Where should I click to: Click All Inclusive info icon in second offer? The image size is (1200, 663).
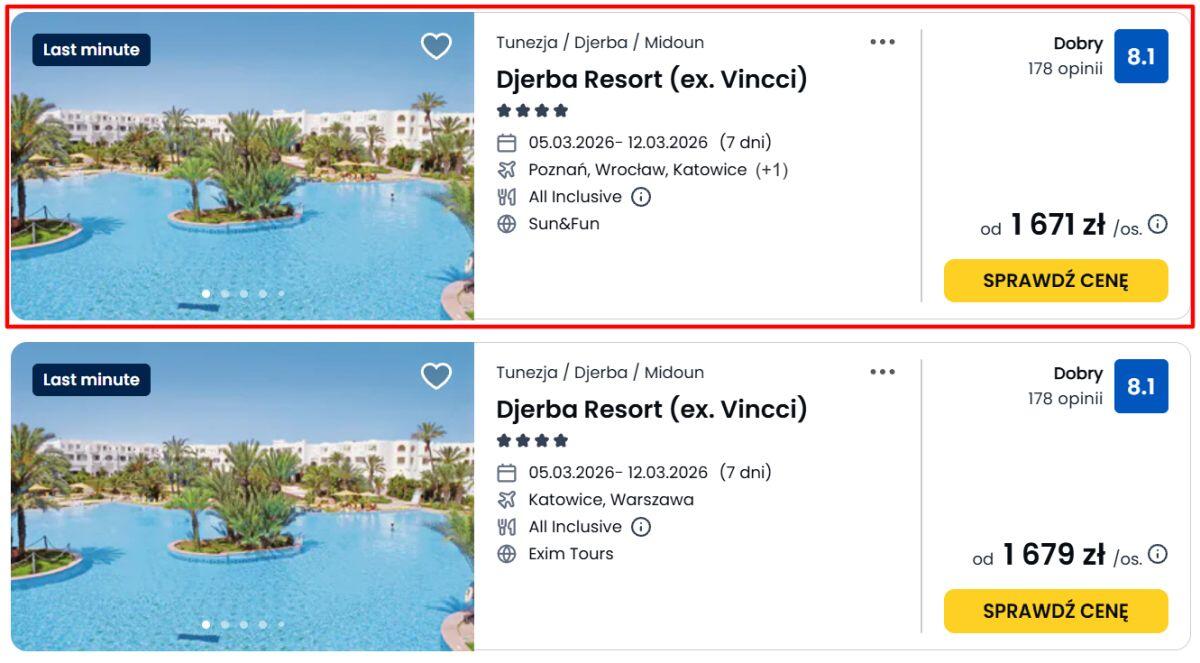(x=641, y=527)
